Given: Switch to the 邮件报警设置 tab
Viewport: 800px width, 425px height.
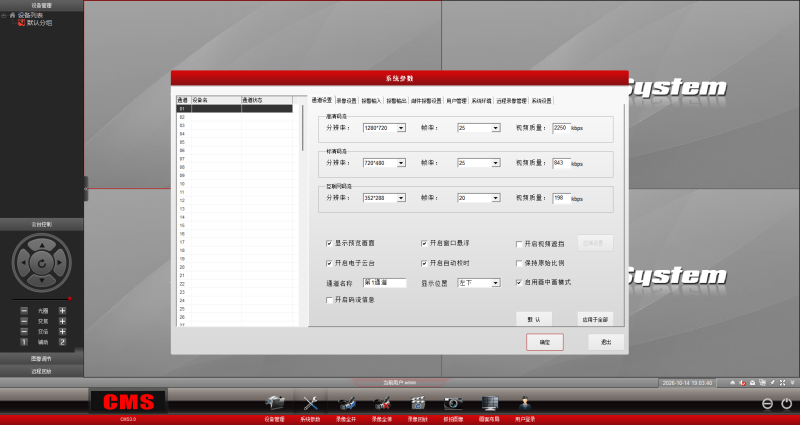Looking at the screenshot, I should [x=426, y=101].
